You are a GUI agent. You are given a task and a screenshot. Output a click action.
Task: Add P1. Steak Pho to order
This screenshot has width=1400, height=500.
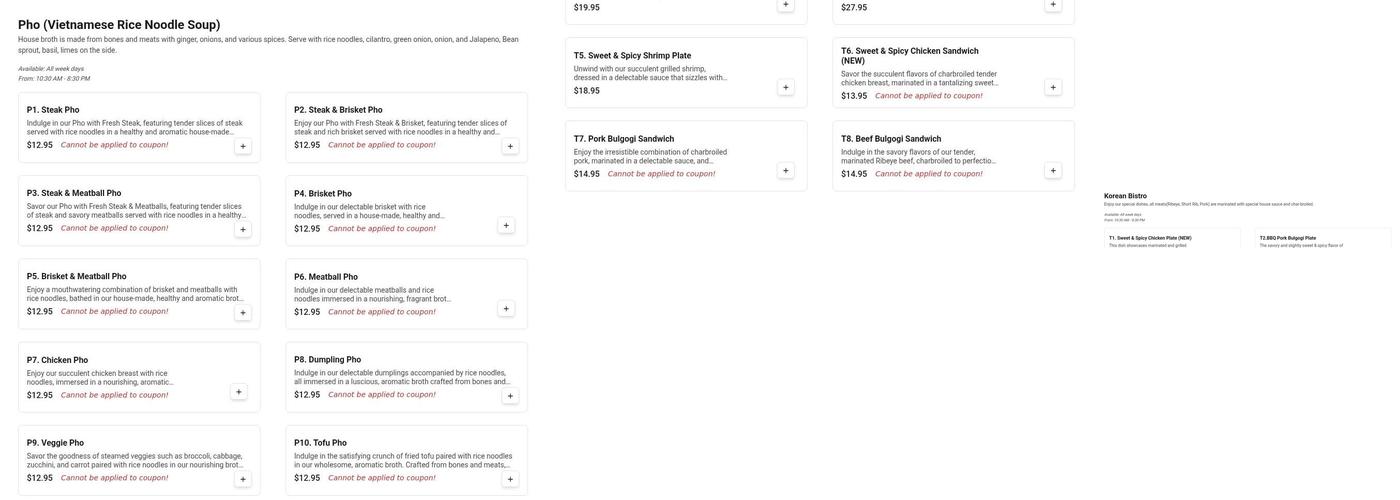point(243,147)
